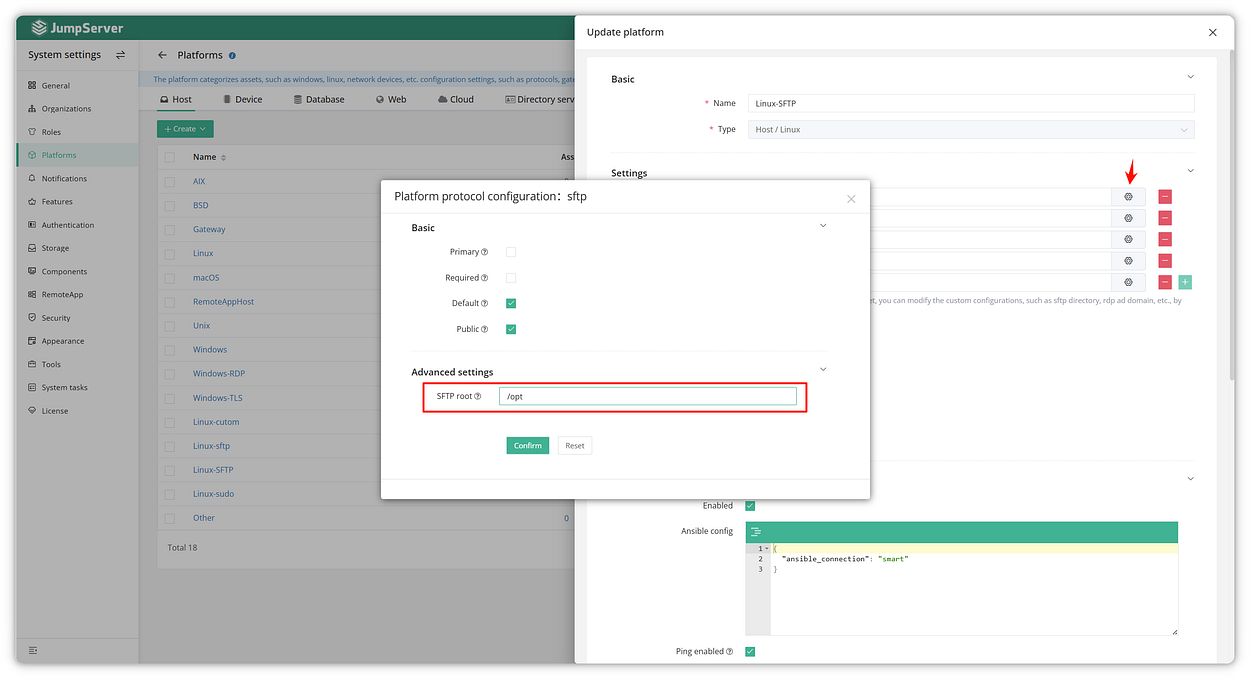This screenshot has width=1250, height=679.
Task: Switch to the Database tab
Action: 319,100
